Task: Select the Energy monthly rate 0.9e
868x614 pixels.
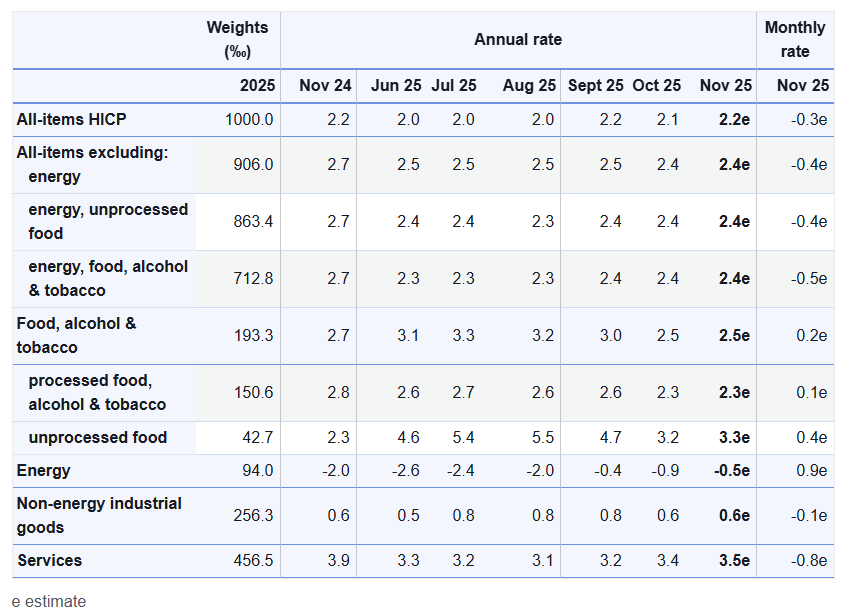Action: point(809,471)
